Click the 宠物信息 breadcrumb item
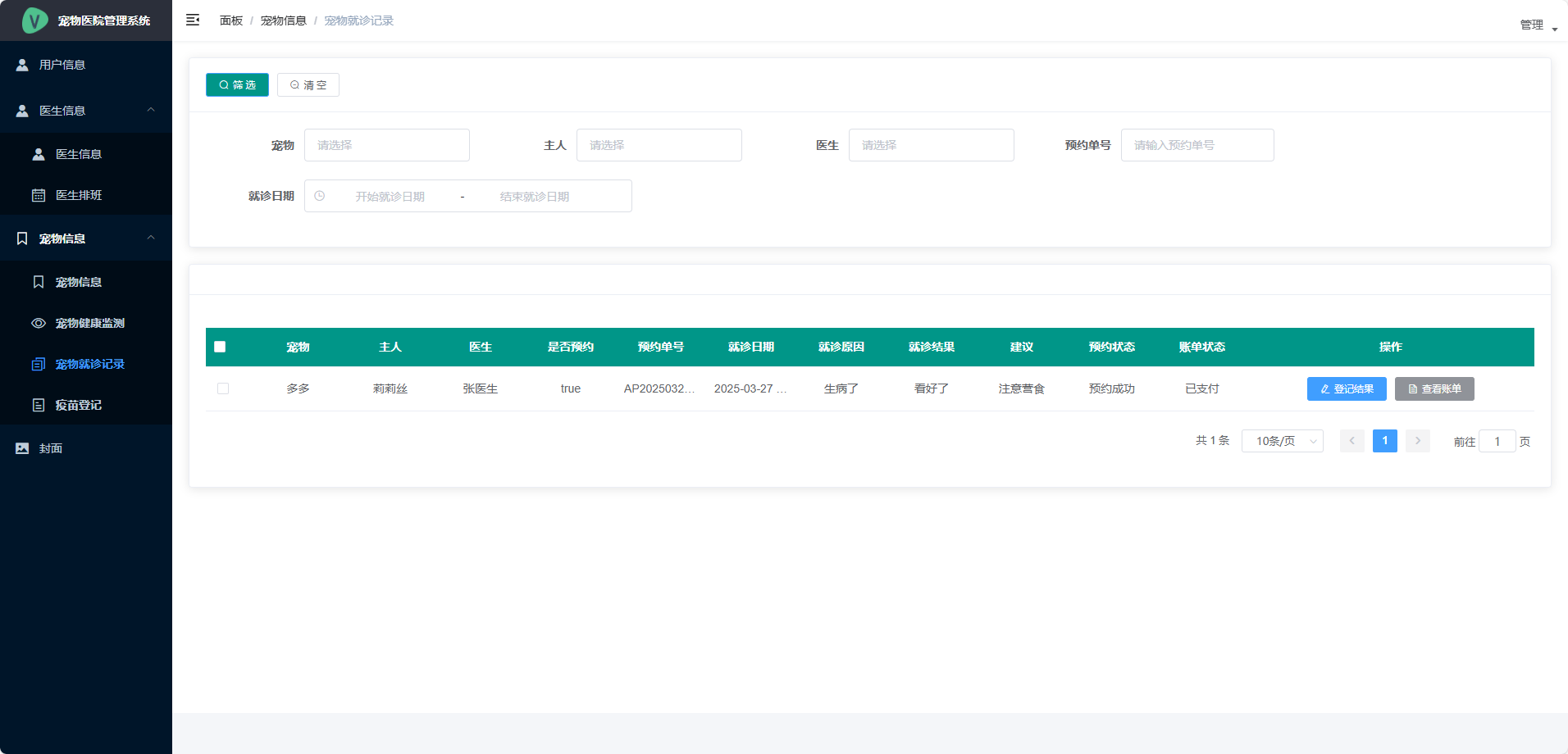 pyautogui.click(x=284, y=20)
